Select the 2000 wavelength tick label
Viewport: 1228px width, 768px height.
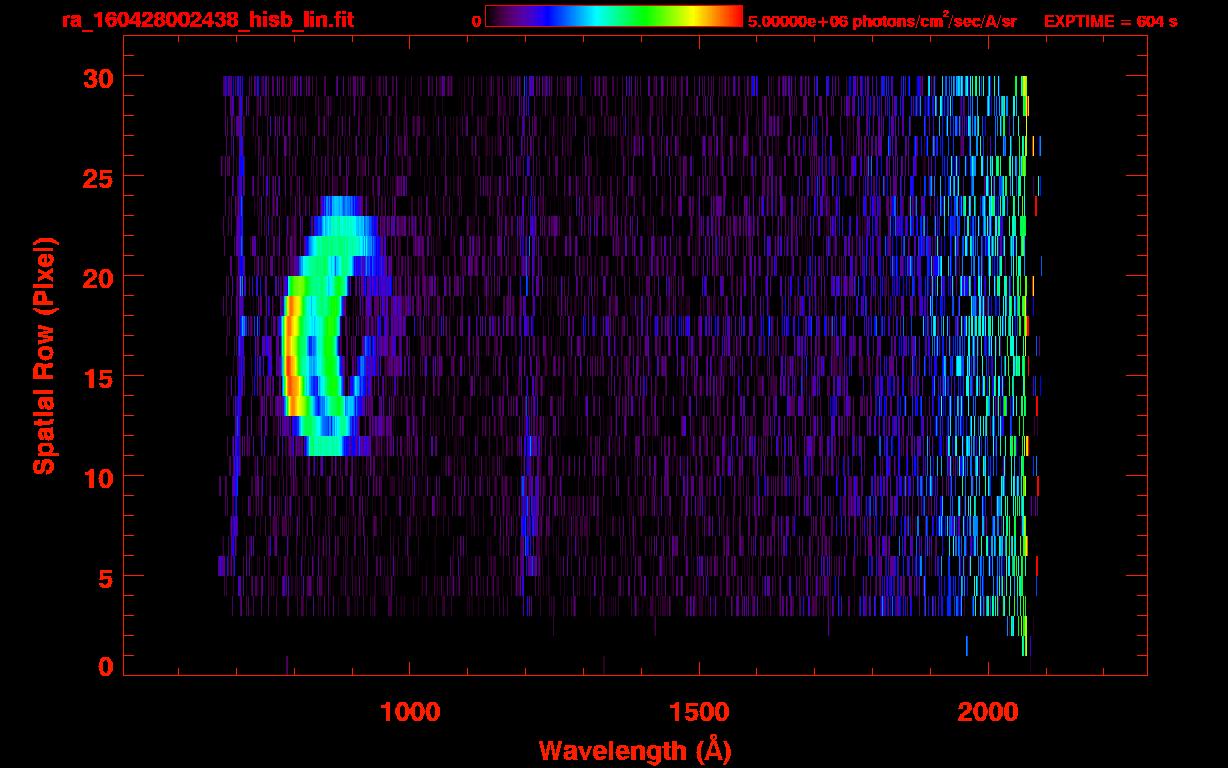coord(989,711)
